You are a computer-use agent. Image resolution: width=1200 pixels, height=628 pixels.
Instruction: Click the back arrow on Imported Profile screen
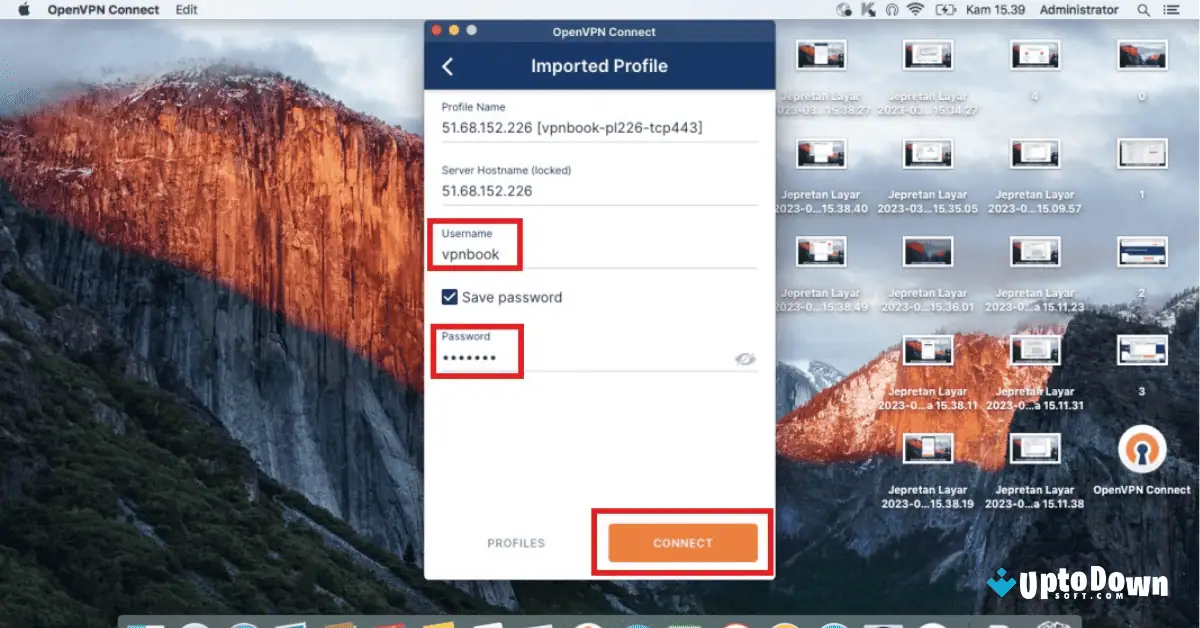click(447, 66)
